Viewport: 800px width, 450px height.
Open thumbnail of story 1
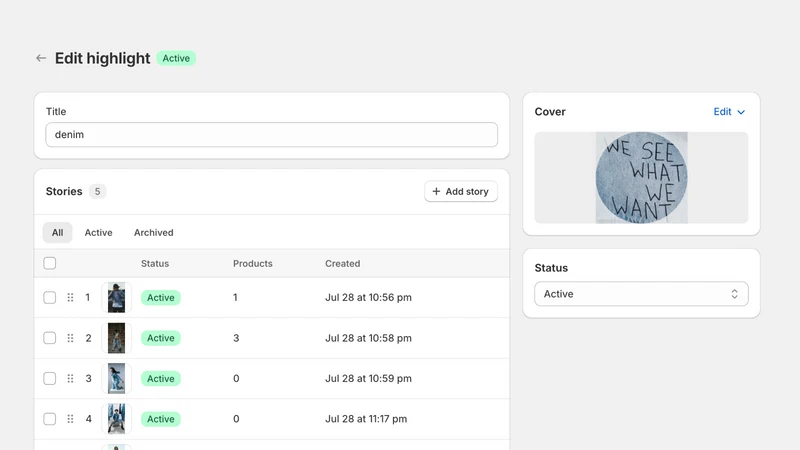click(x=116, y=297)
